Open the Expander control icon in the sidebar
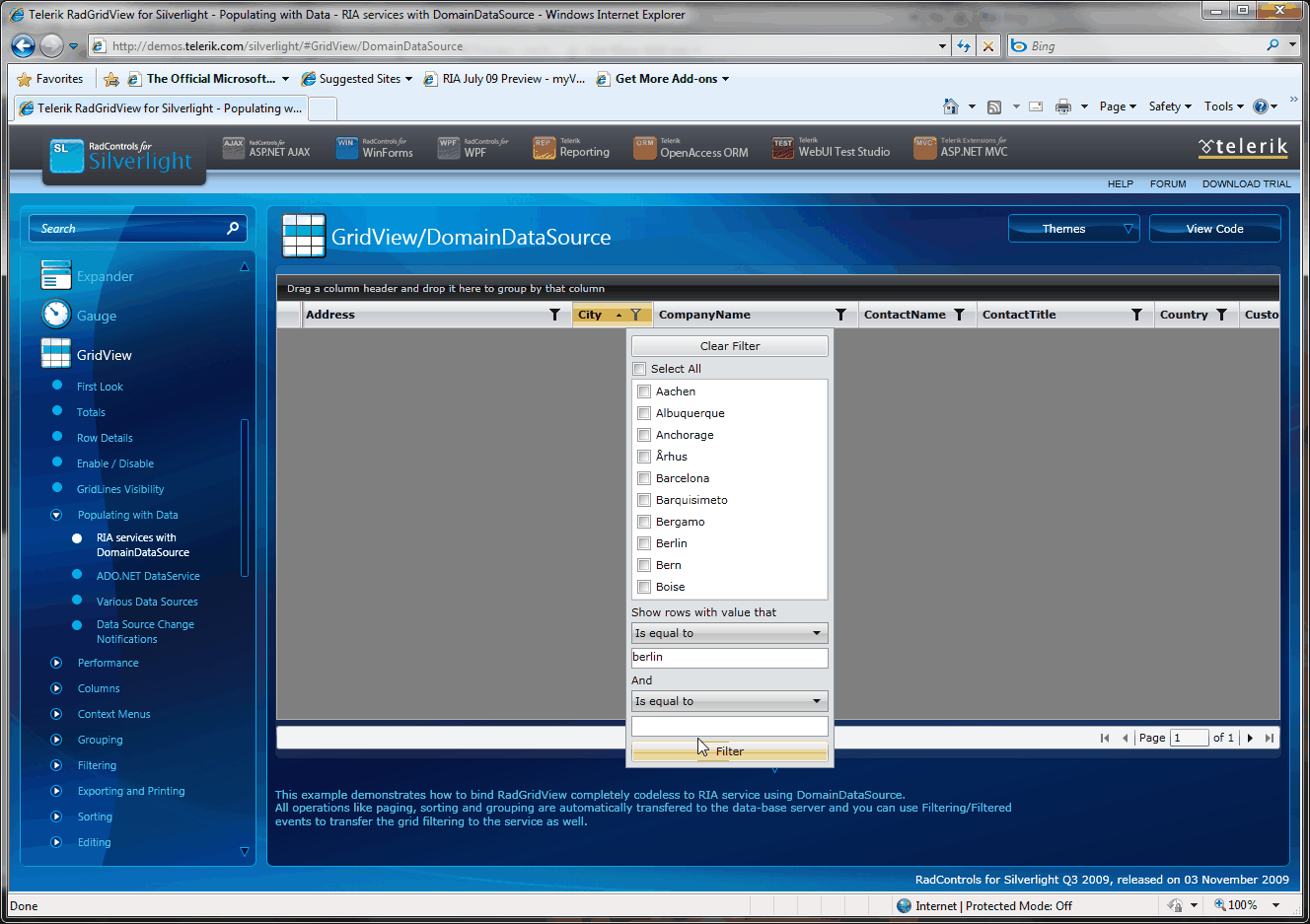This screenshot has height=924, width=1310. click(56, 275)
